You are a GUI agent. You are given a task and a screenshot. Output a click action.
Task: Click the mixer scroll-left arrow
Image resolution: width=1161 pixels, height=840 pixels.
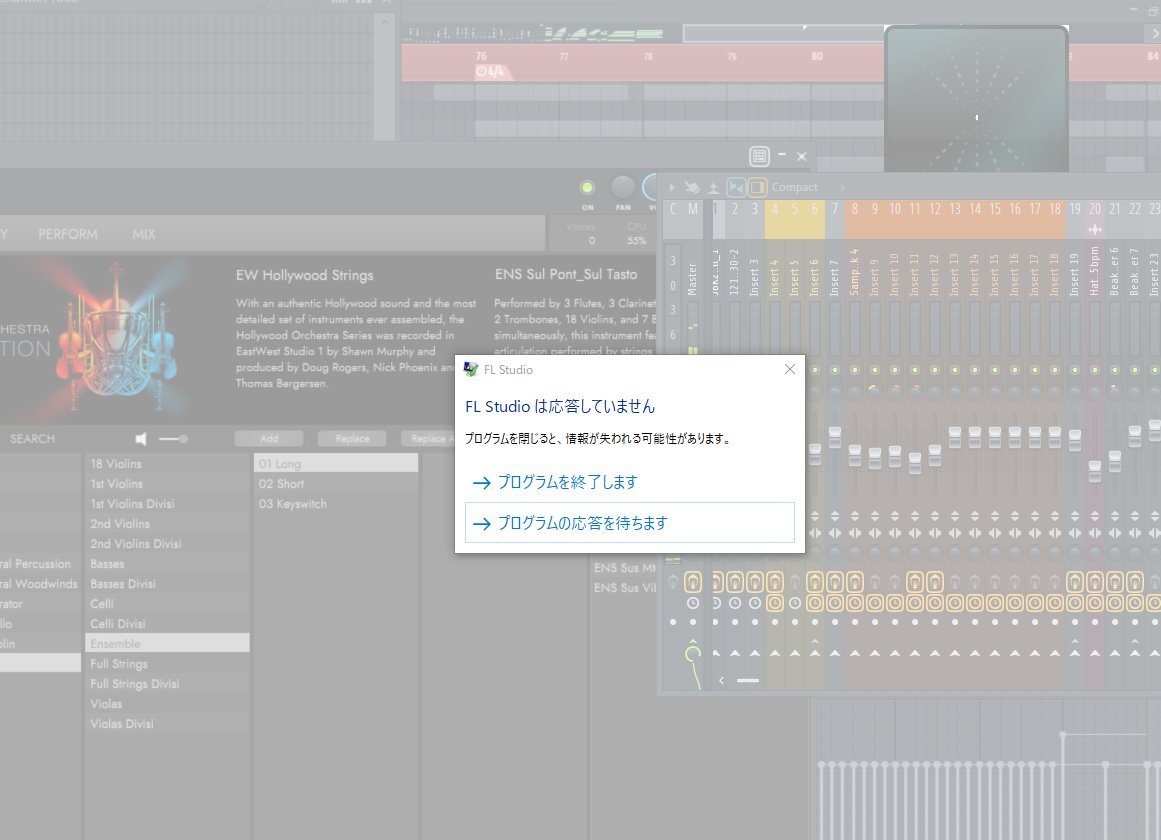pos(722,680)
